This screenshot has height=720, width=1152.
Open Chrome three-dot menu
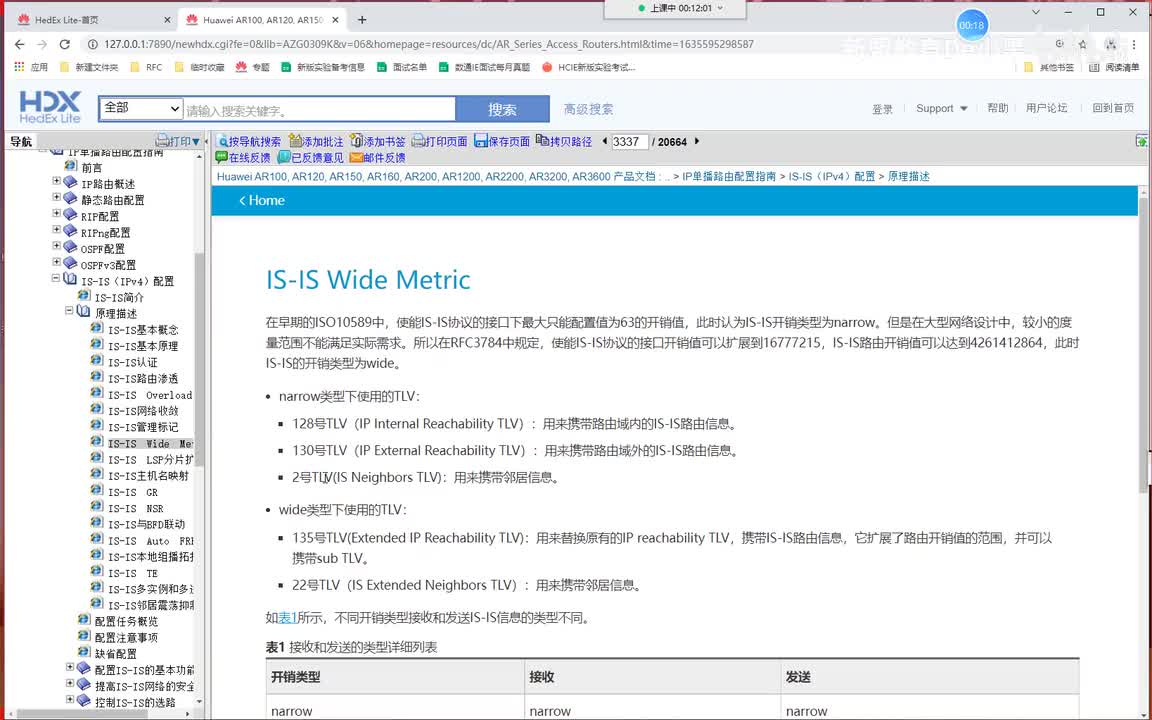1134,44
